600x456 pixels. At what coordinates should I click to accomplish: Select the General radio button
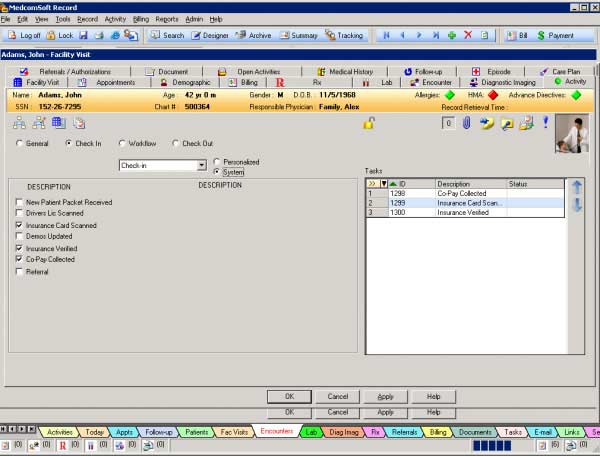(x=19, y=143)
